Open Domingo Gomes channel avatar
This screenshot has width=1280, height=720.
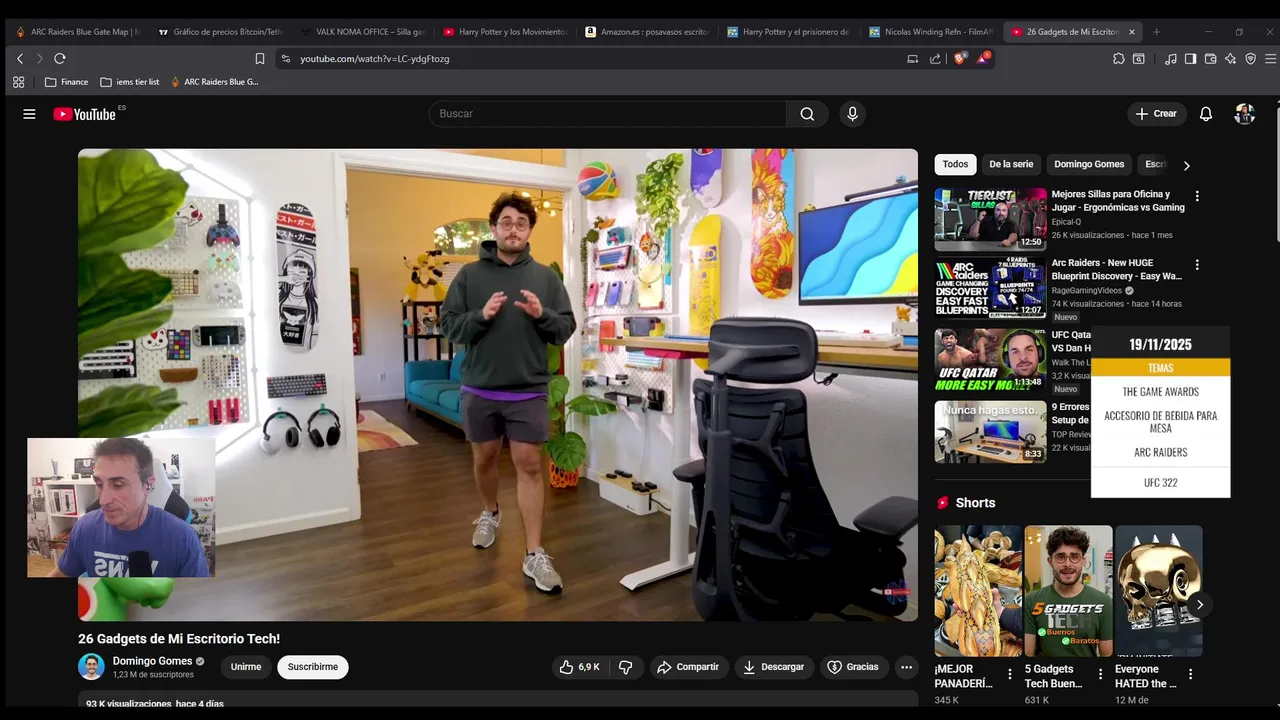(91, 667)
